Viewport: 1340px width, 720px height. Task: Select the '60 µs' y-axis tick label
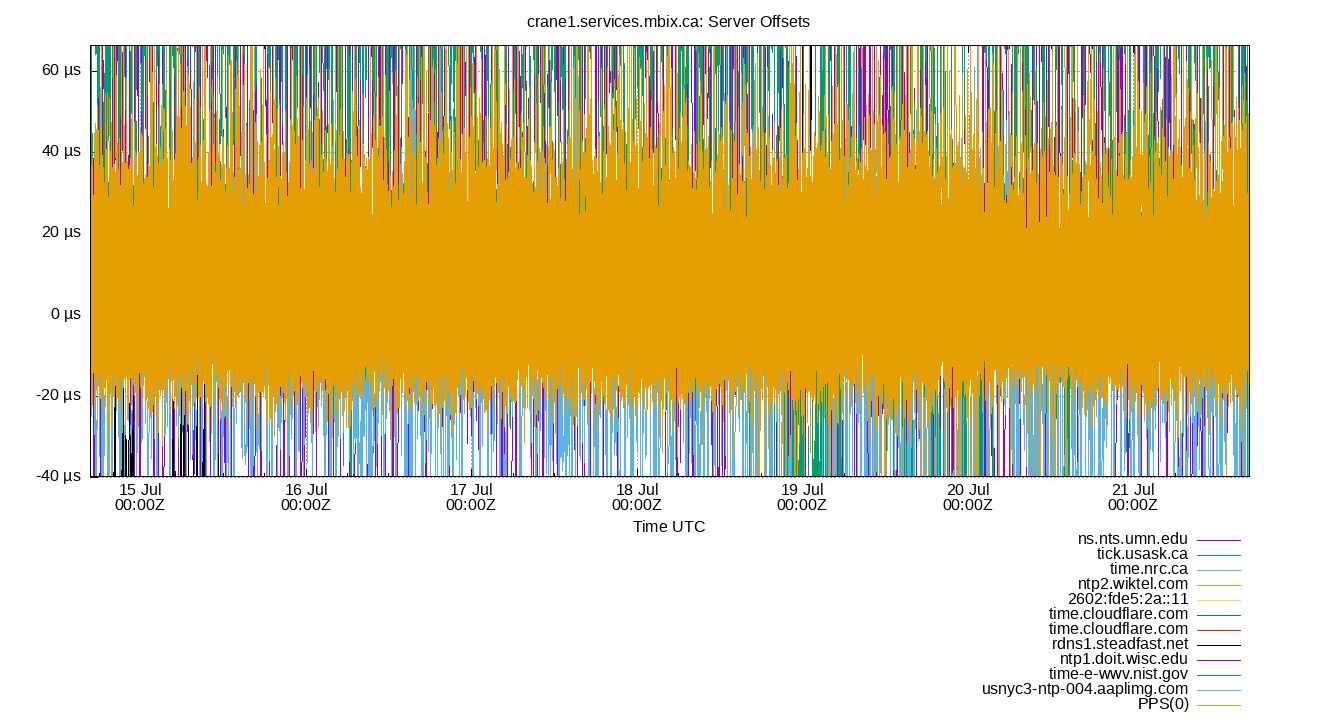point(62,69)
